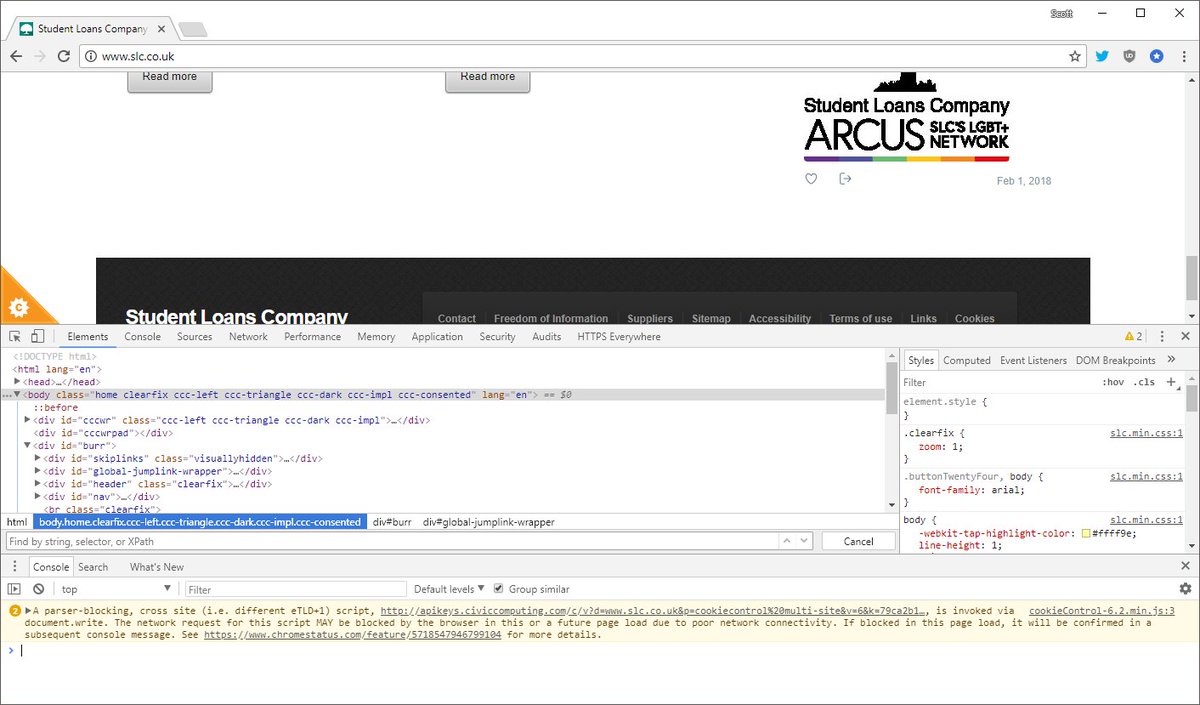Select div#burr in the breadcrumb
Viewport: 1200px width, 705px height.
click(x=392, y=522)
